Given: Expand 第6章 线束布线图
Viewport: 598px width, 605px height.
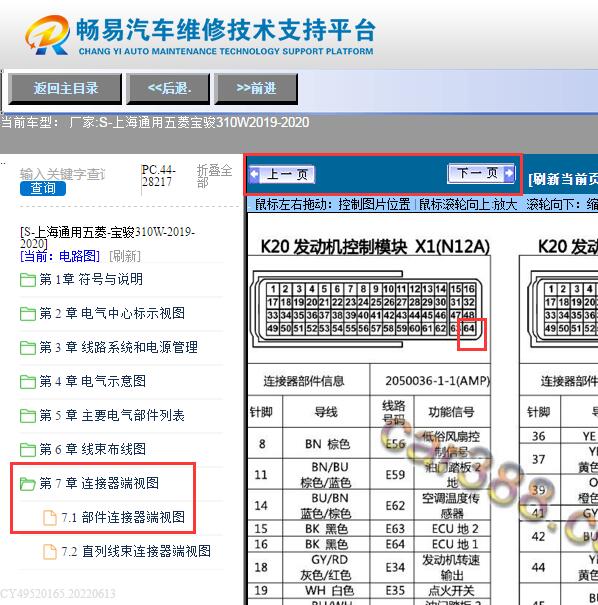Looking at the screenshot, I should [x=93, y=449].
